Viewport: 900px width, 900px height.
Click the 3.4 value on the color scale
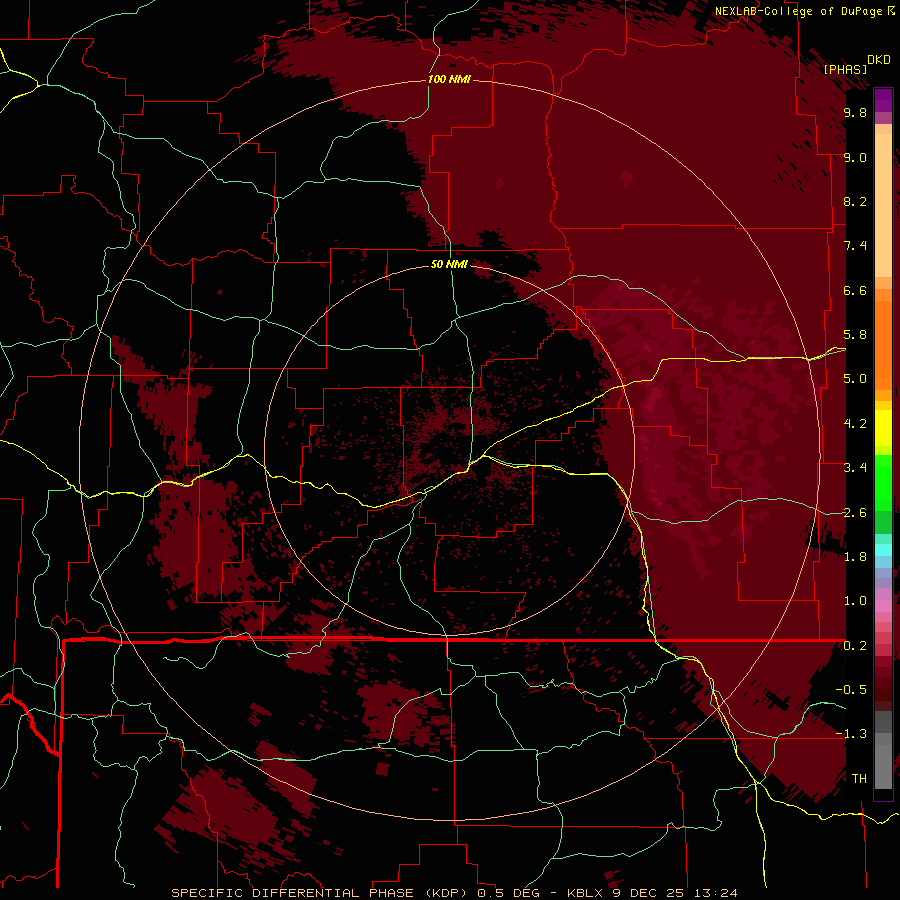point(855,468)
